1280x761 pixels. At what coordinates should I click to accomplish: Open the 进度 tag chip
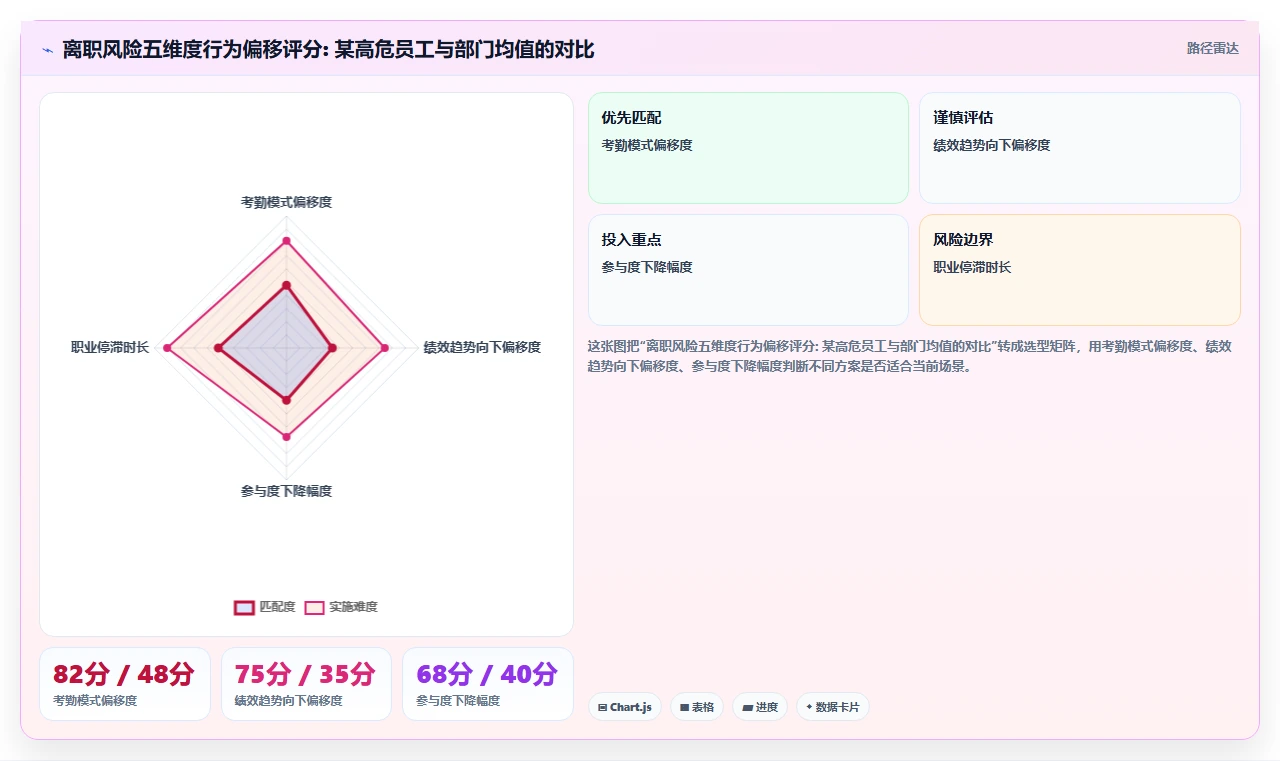[760, 707]
